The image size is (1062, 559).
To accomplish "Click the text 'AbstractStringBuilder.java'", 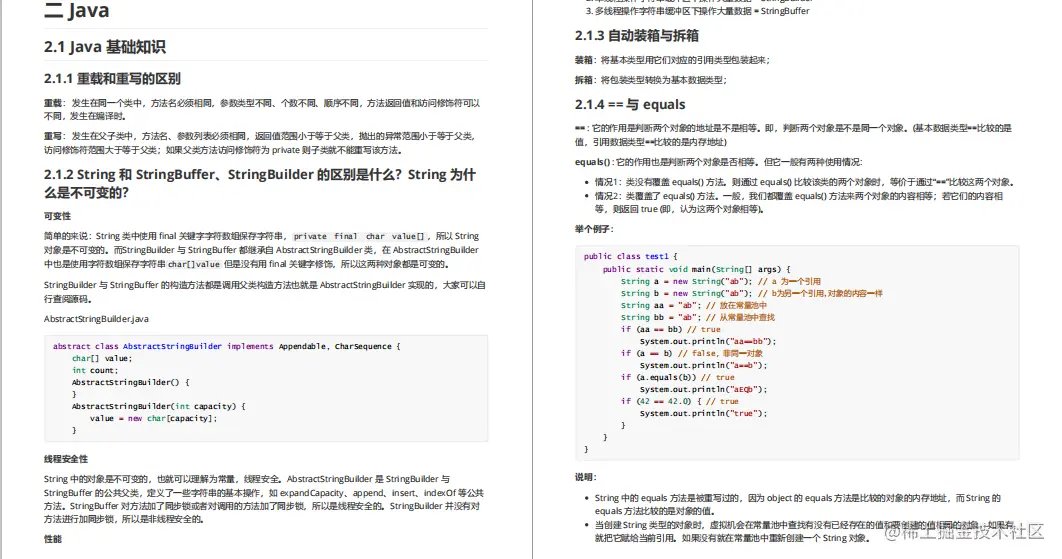I will [x=96, y=319].
